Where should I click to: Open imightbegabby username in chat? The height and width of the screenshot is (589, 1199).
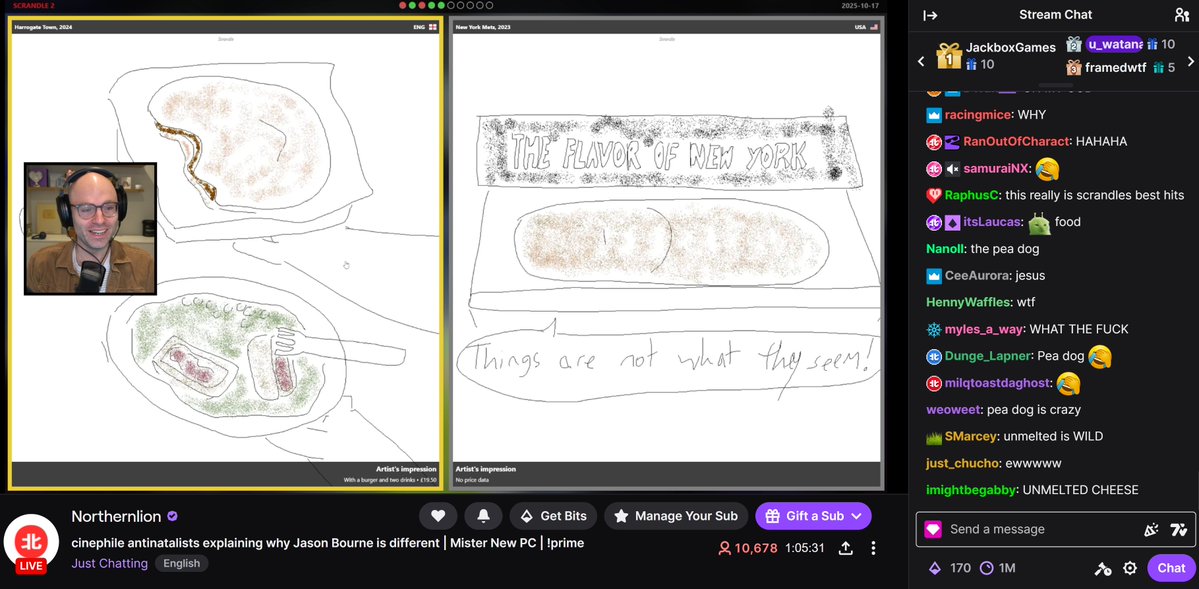tap(972, 490)
